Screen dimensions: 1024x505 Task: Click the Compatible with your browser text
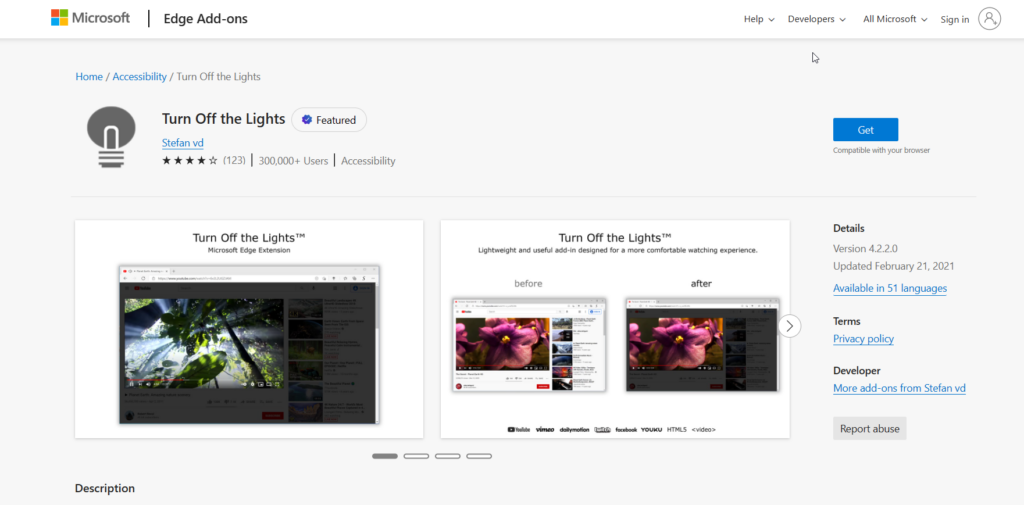tap(881, 150)
